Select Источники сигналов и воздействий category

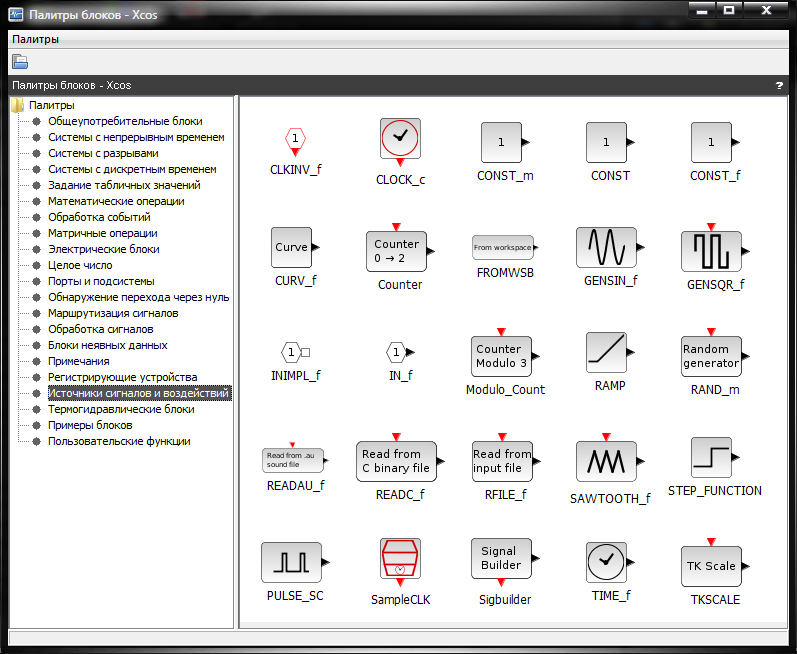coord(139,393)
